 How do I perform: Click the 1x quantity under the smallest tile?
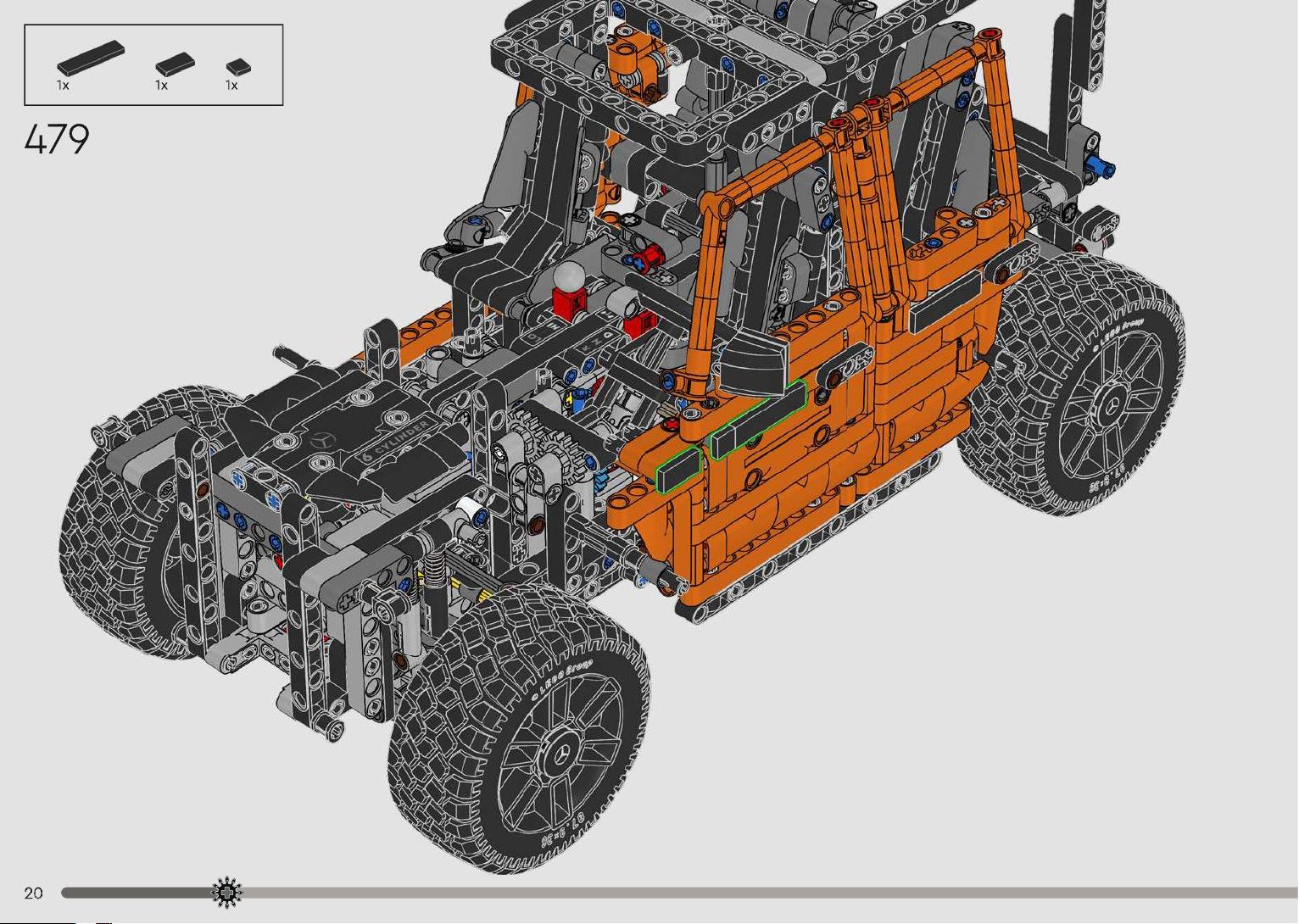[231, 85]
